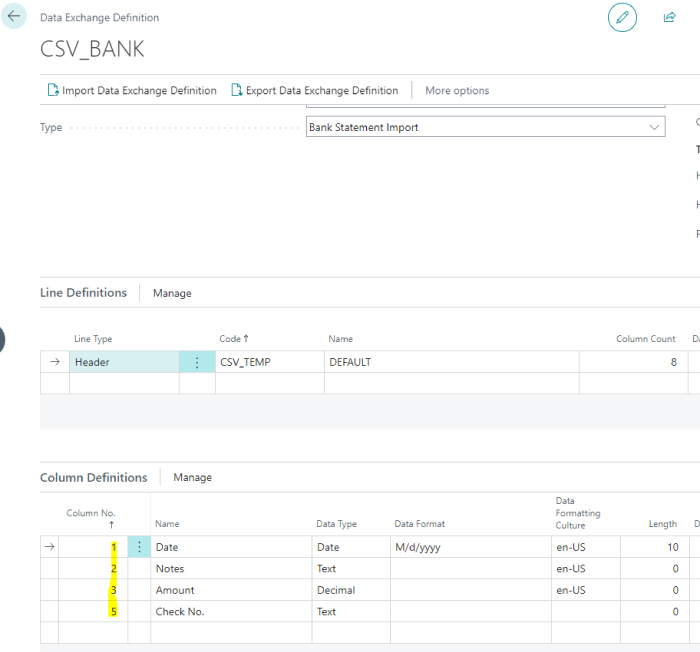The height and width of the screenshot is (652, 700).
Task: Click Export Data Exchange Definition
Action: click(315, 90)
